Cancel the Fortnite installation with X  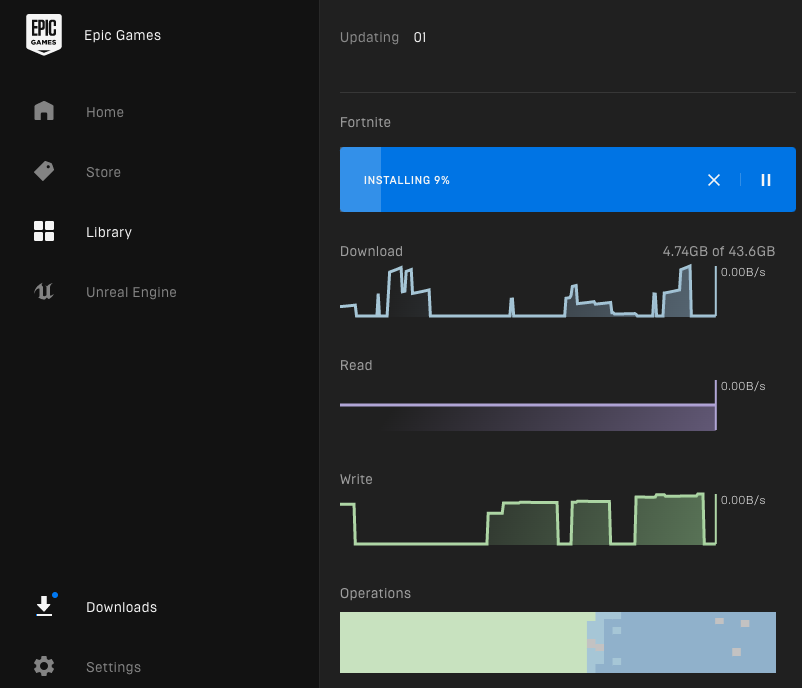coord(714,180)
